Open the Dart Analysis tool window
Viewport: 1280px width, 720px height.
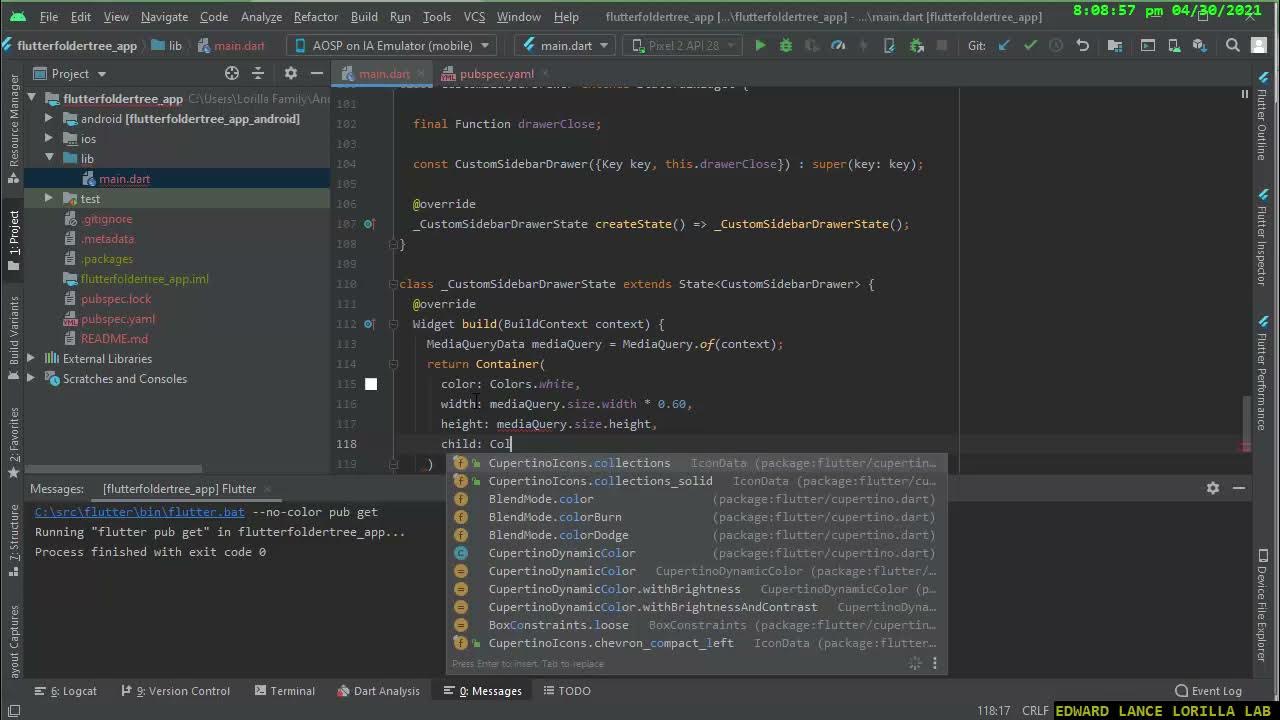(379, 691)
